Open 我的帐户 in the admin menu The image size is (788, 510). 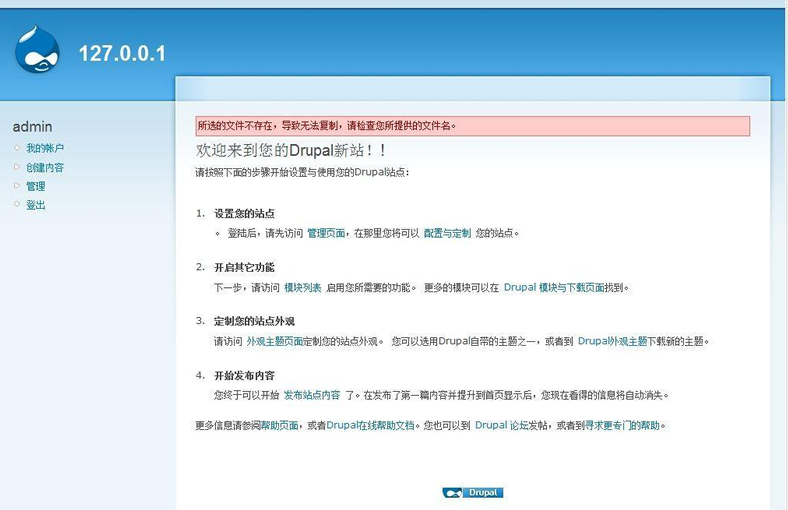coord(45,148)
